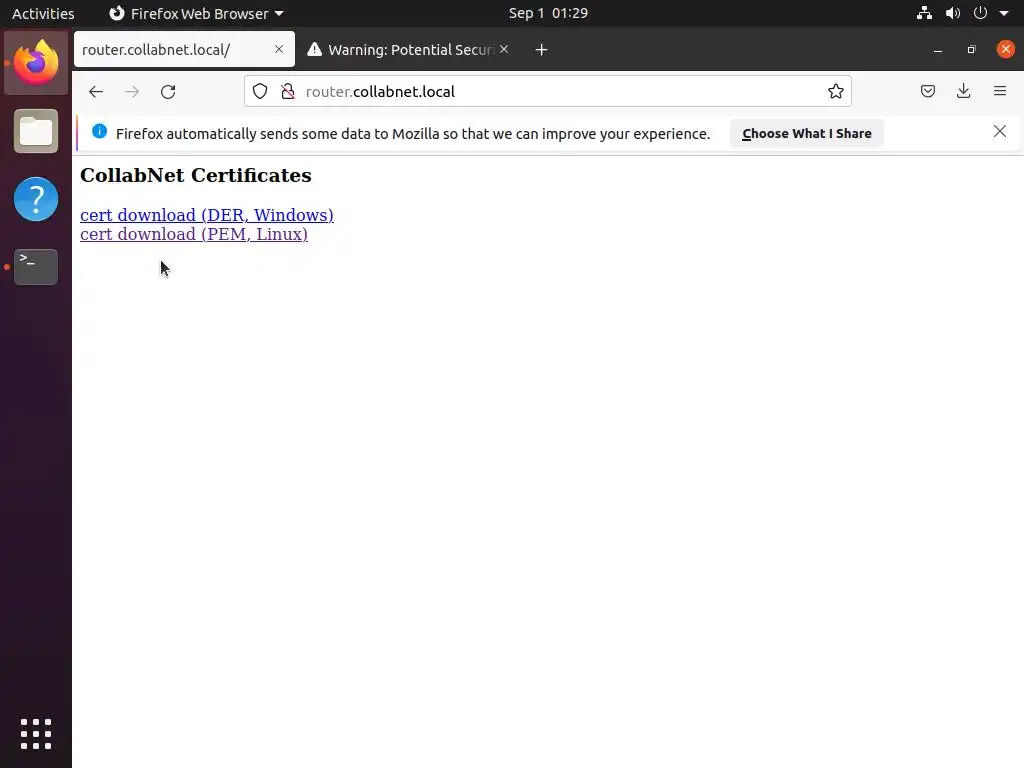
Task: Click the power icon in top bar
Action: pyautogui.click(x=980, y=13)
